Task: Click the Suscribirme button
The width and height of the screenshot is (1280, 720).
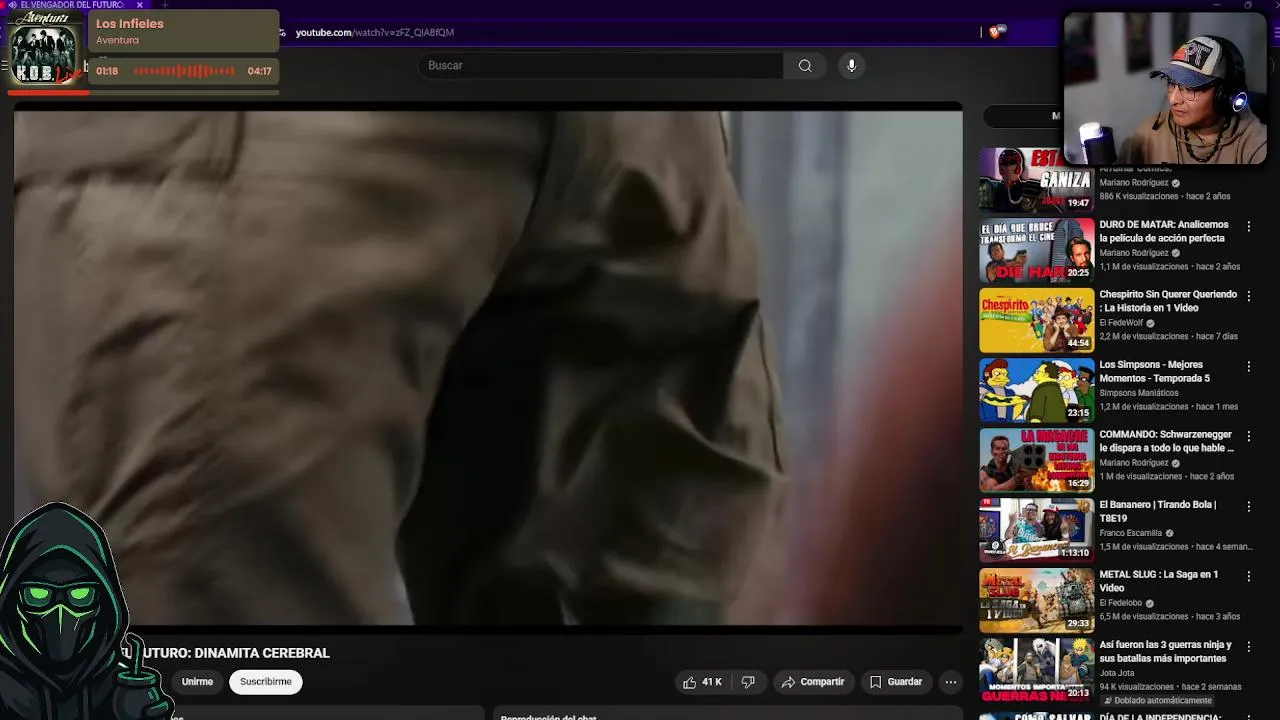Action: click(x=266, y=682)
